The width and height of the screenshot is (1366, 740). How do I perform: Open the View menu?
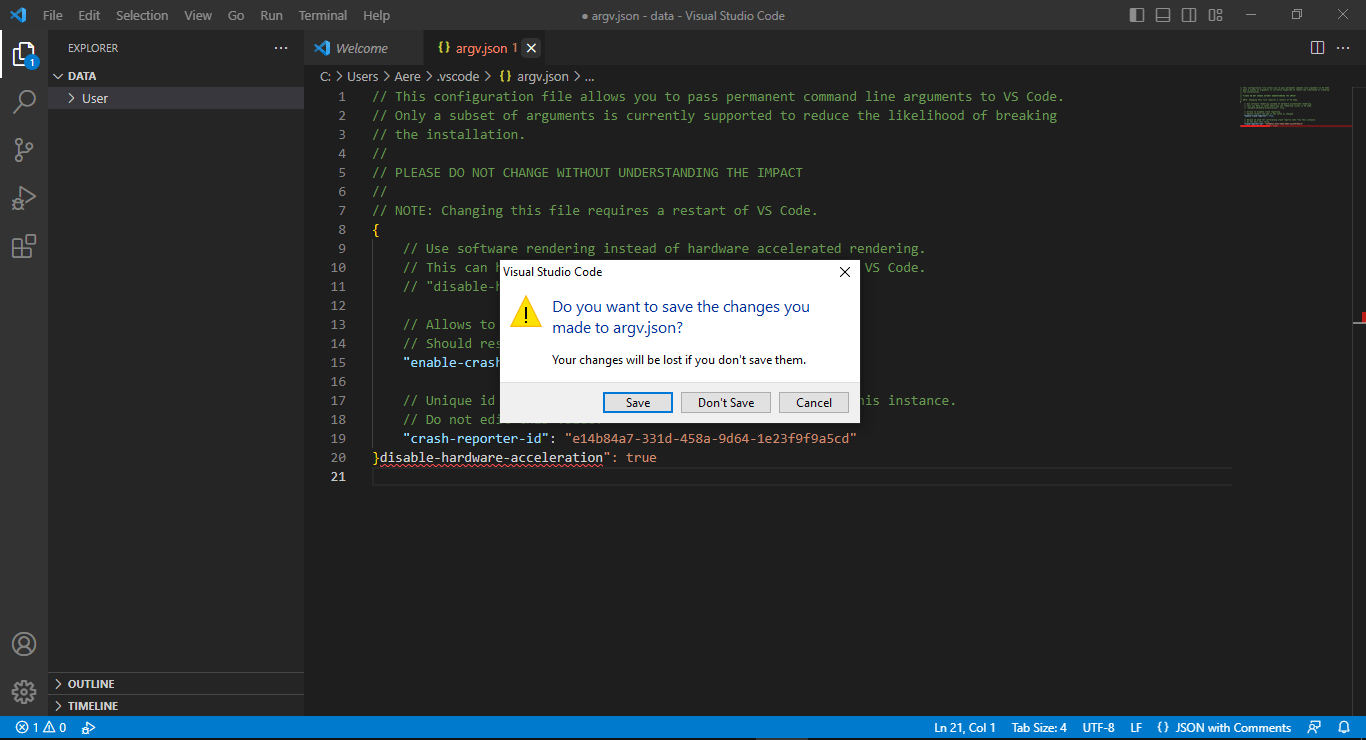[198, 15]
